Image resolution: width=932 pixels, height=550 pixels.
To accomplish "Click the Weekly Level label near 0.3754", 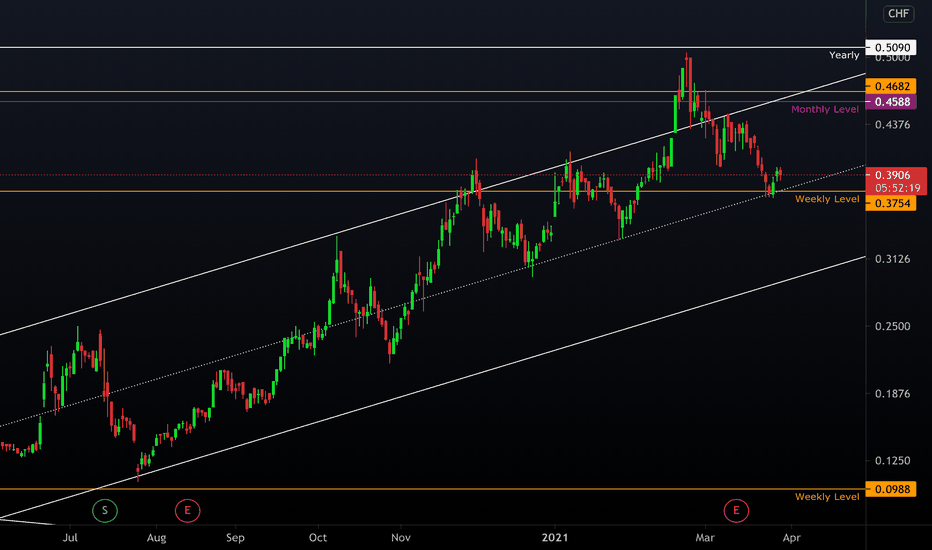I will pyautogui.click(x=827, y=199).
